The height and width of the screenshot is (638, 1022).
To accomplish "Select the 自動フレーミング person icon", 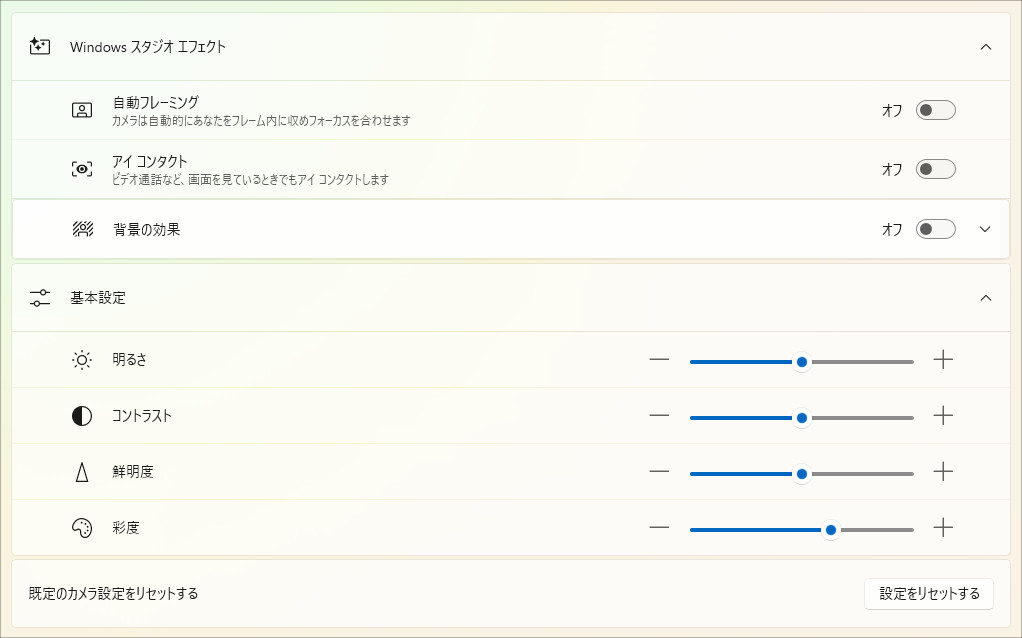I will 82,110.
